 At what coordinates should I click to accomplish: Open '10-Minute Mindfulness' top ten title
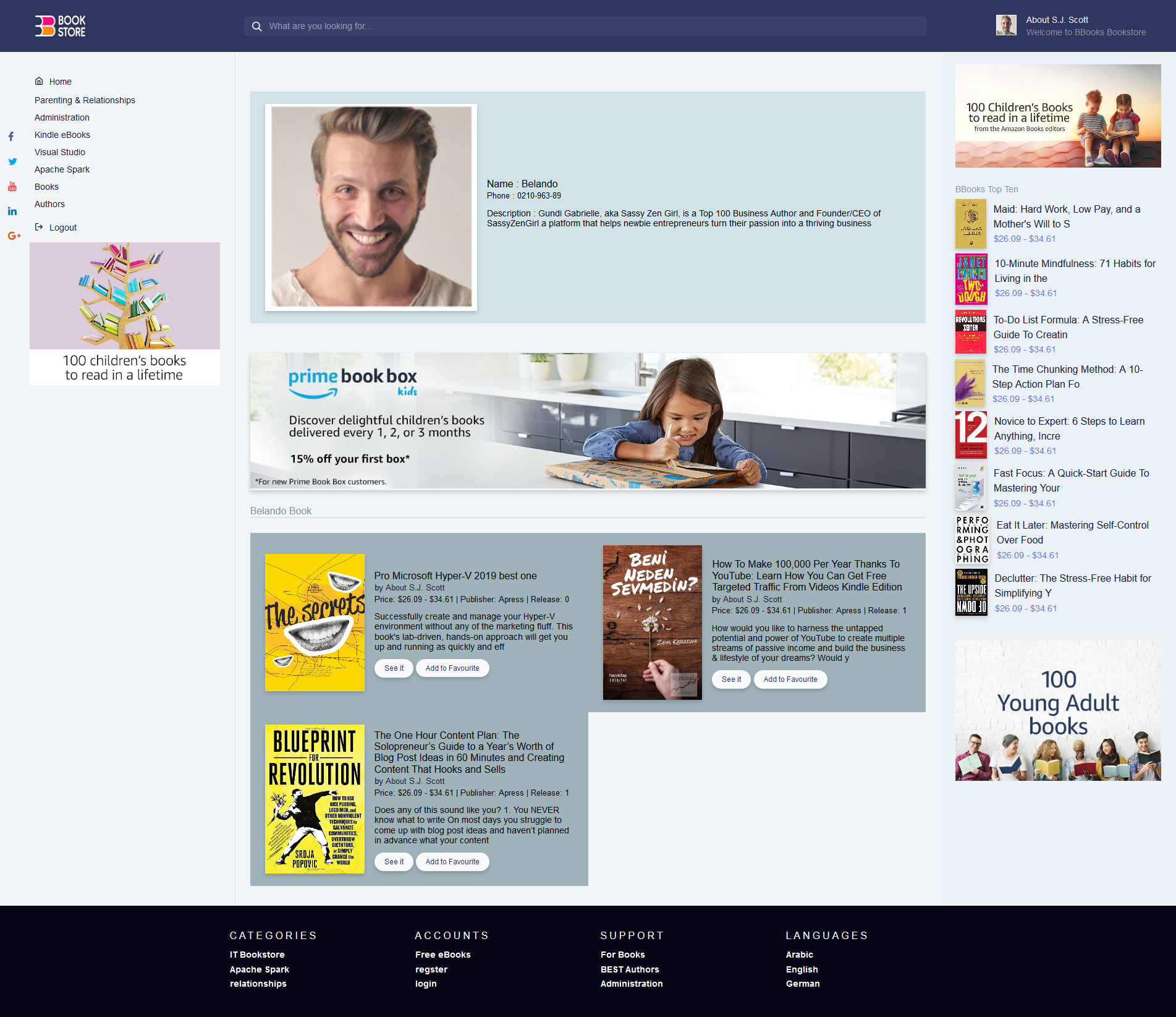(x=1075, y=271)
